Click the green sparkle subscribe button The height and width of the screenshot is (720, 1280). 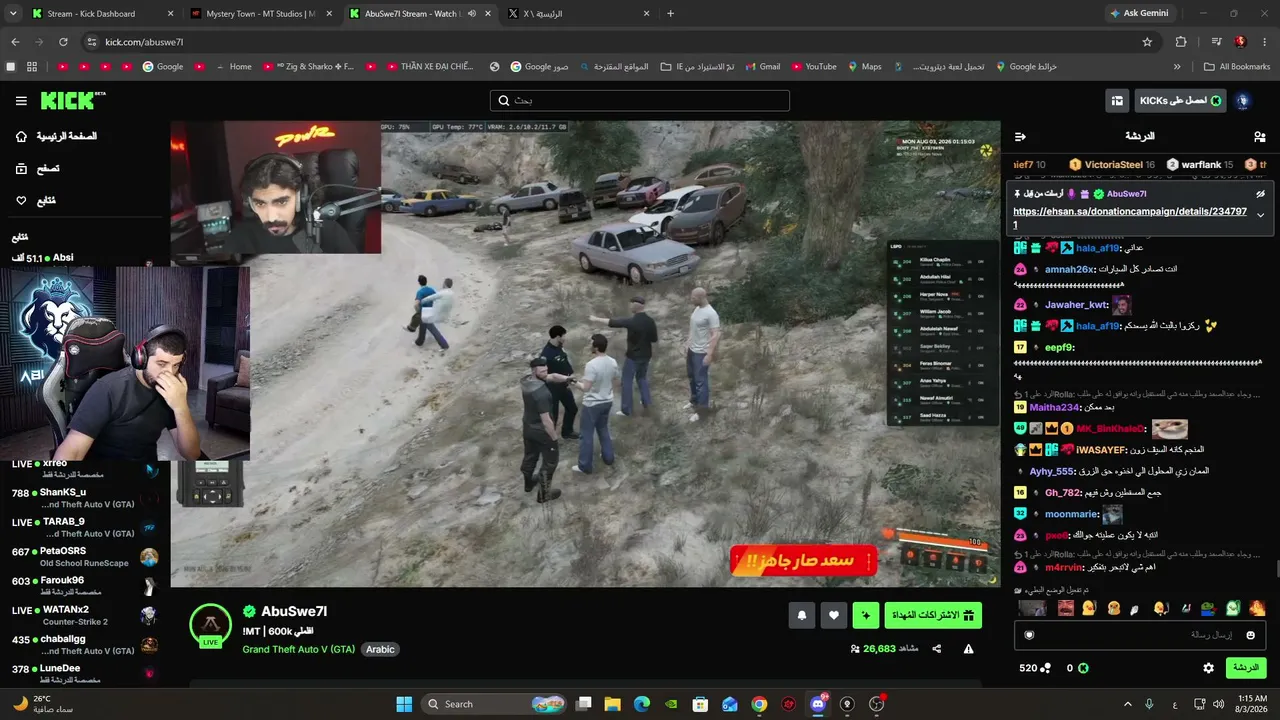coord(866,616)
